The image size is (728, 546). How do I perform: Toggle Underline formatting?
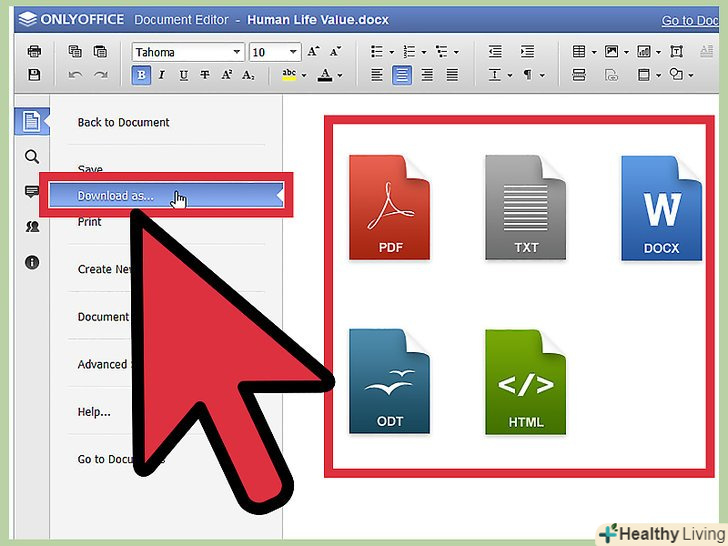point(184,75)
